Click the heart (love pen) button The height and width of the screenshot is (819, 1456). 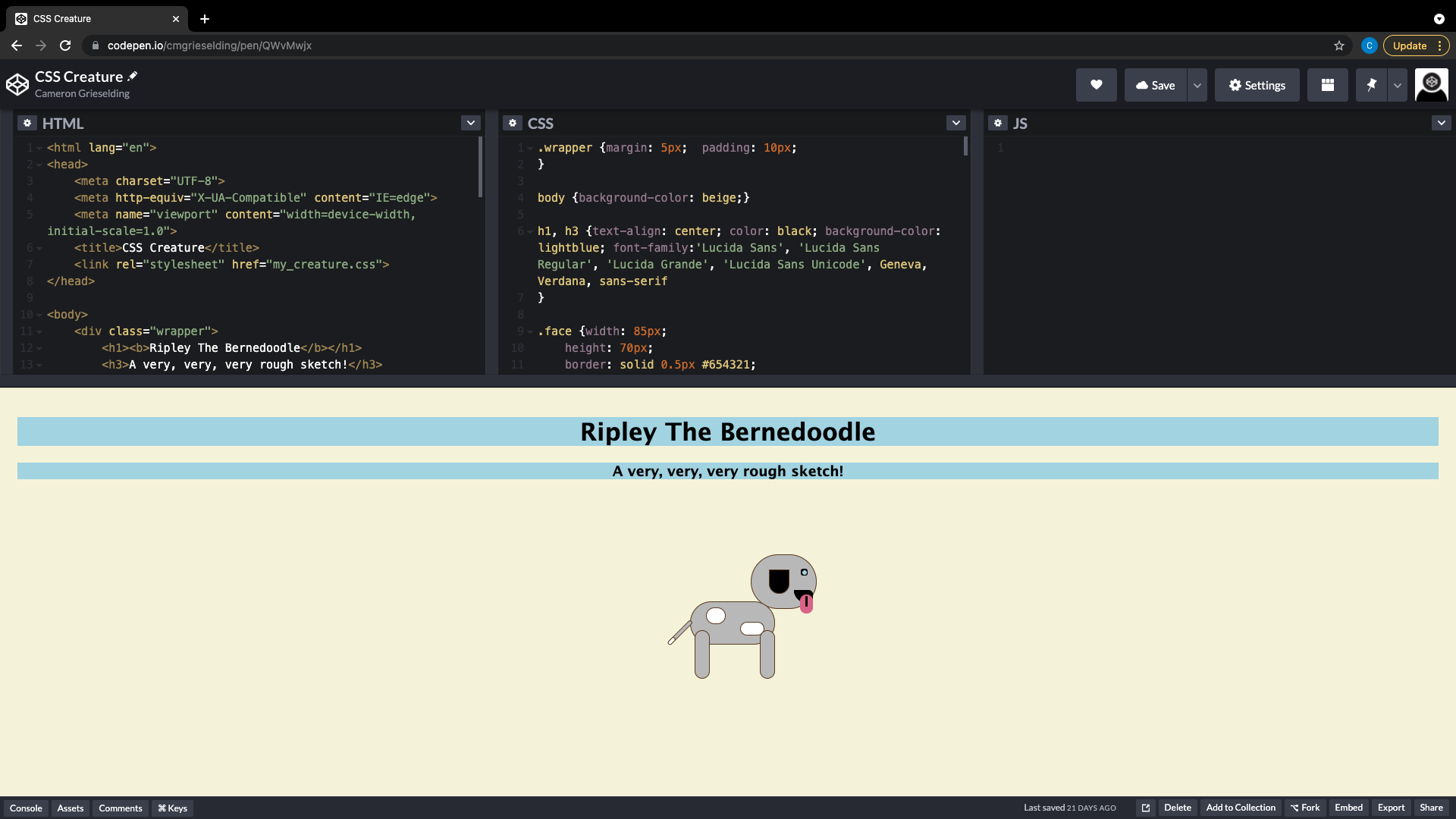(x=1096, y=85)
